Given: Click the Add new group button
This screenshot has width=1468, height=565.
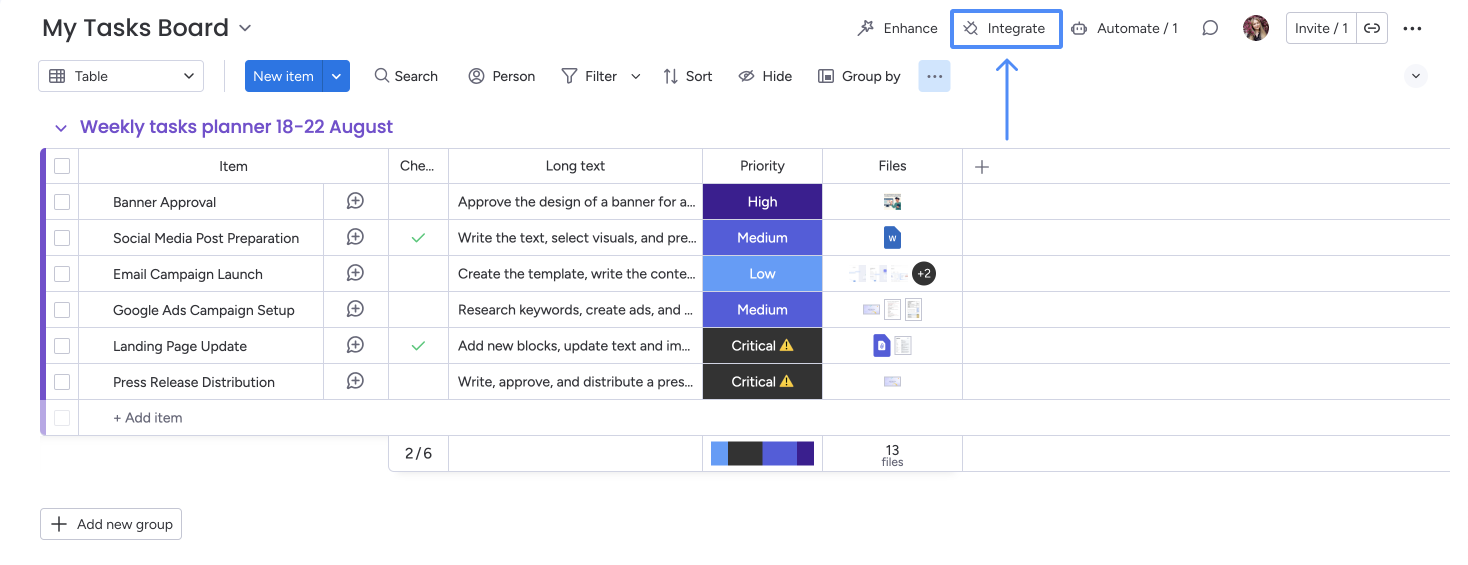Looking at the screenshot, I should point(111,524).
